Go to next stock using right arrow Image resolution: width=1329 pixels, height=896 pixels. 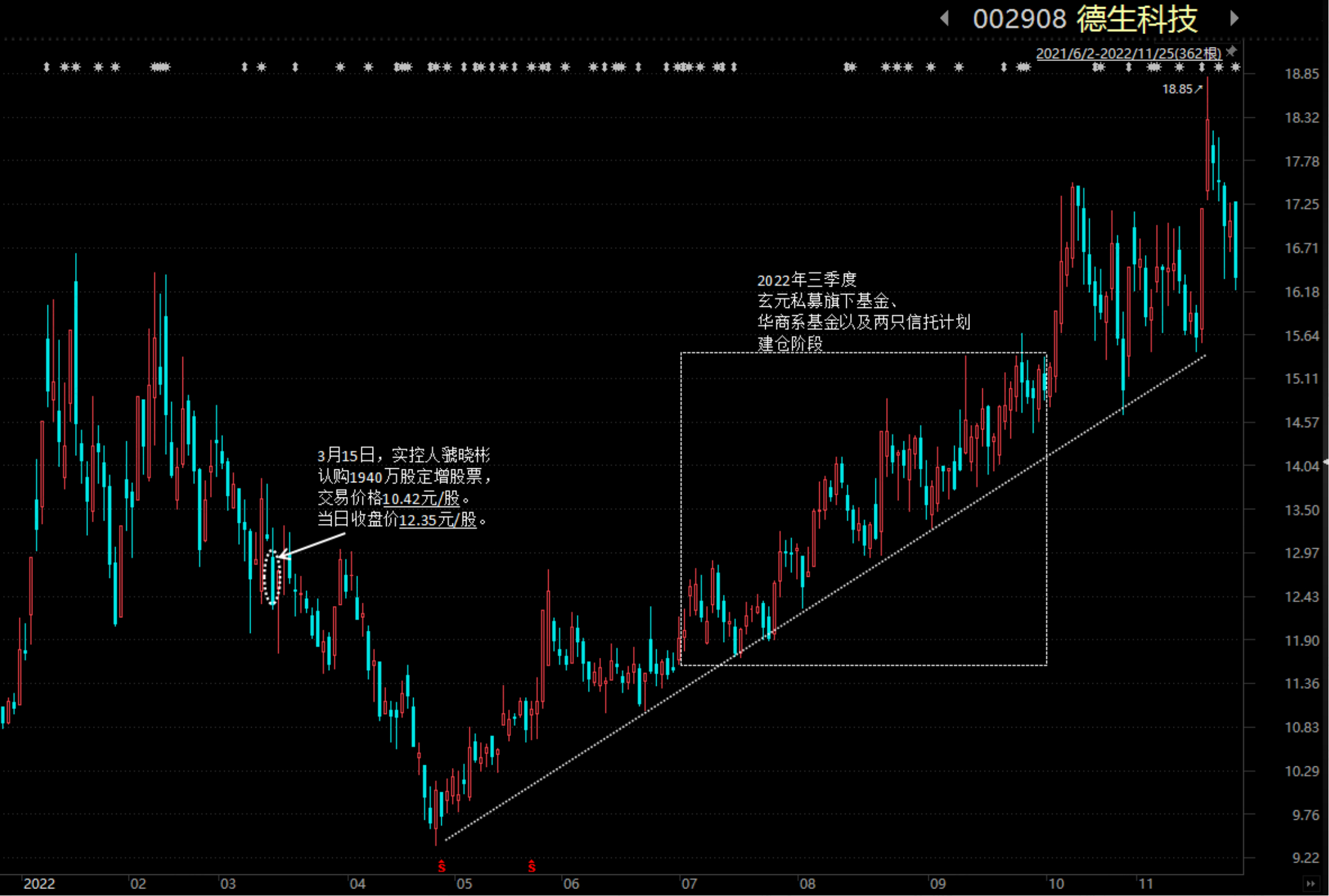[x=1234, y=18]
